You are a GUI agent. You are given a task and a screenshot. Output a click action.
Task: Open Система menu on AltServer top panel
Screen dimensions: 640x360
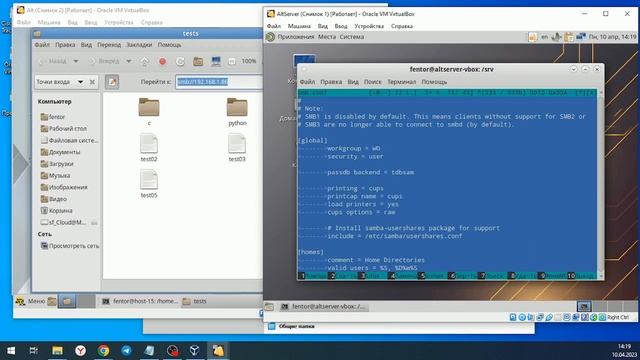pos(351,37)
